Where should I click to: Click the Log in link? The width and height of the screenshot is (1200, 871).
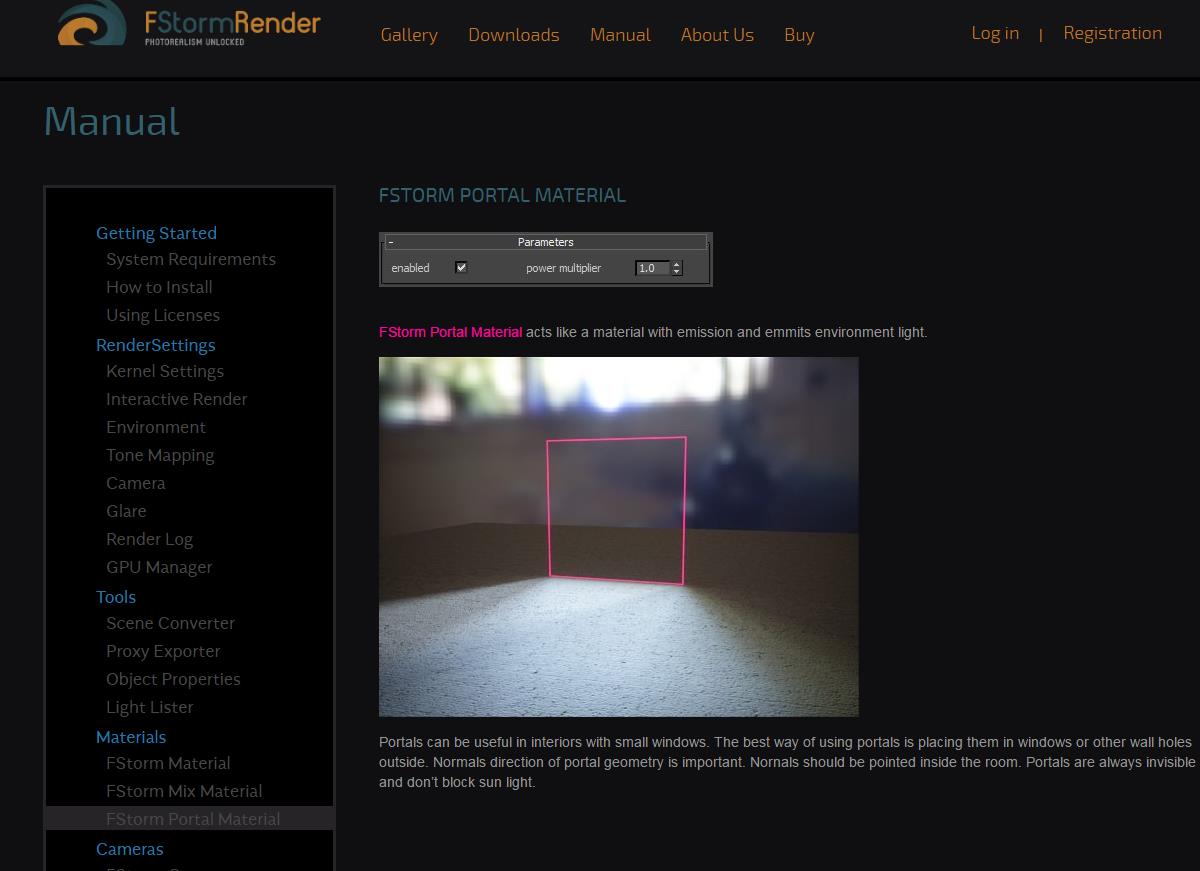tap(995, 33)
